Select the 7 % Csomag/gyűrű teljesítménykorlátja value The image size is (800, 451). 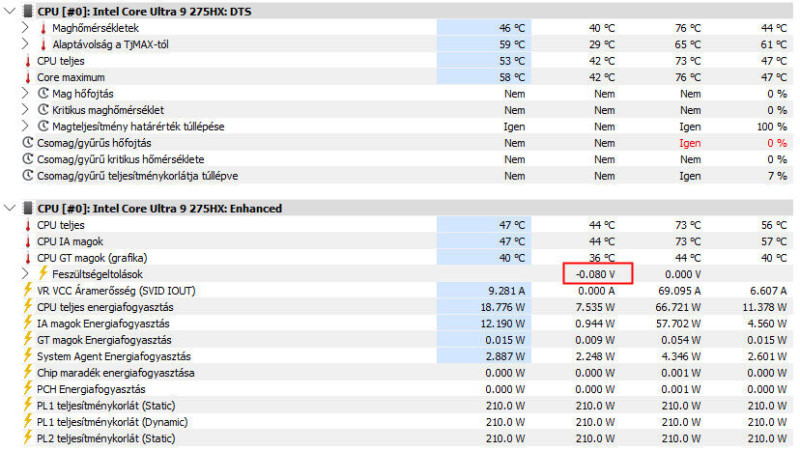pyautogui.click(x=777, y=176)
